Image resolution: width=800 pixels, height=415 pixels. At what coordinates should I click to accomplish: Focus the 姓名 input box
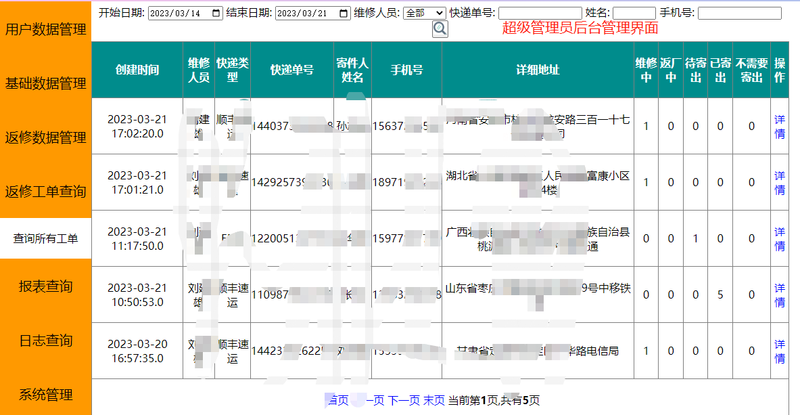[634, 13]
